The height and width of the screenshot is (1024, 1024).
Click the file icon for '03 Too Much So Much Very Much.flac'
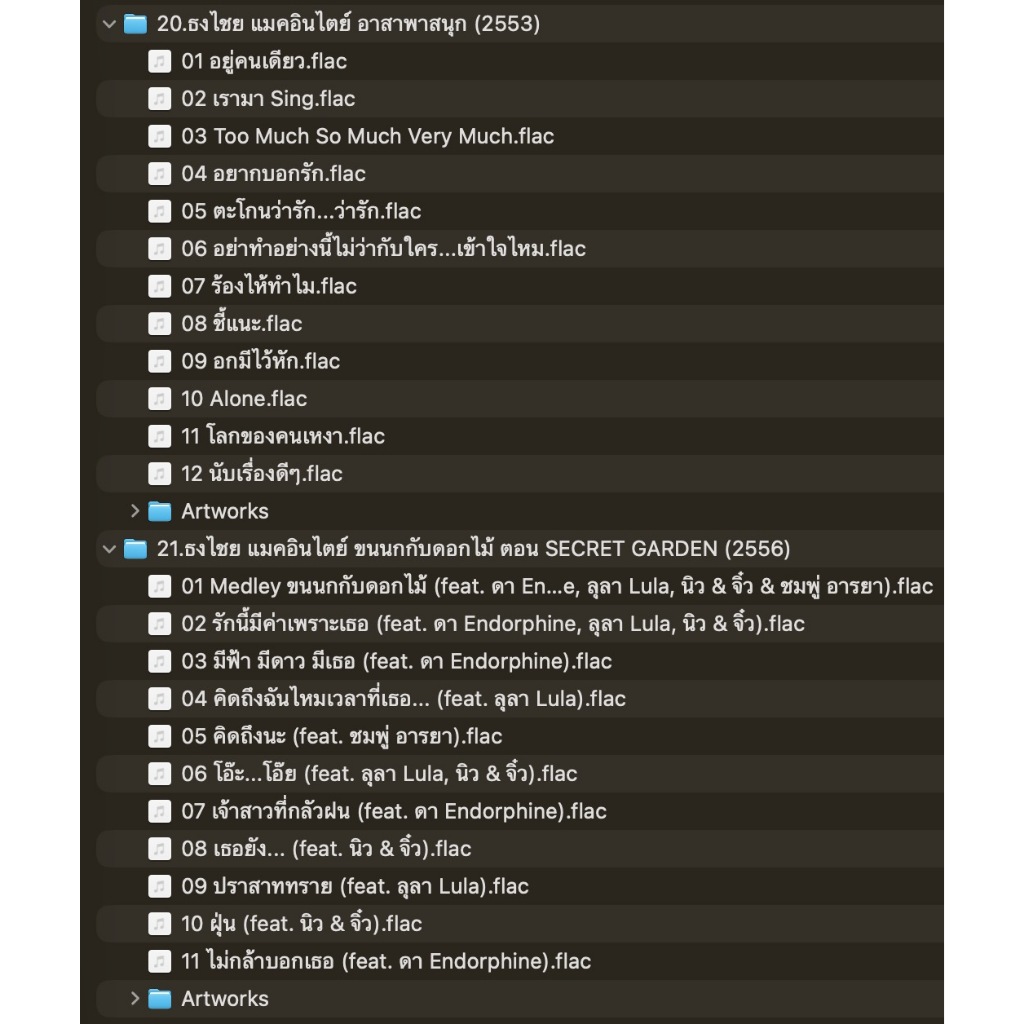click(159, 136)
